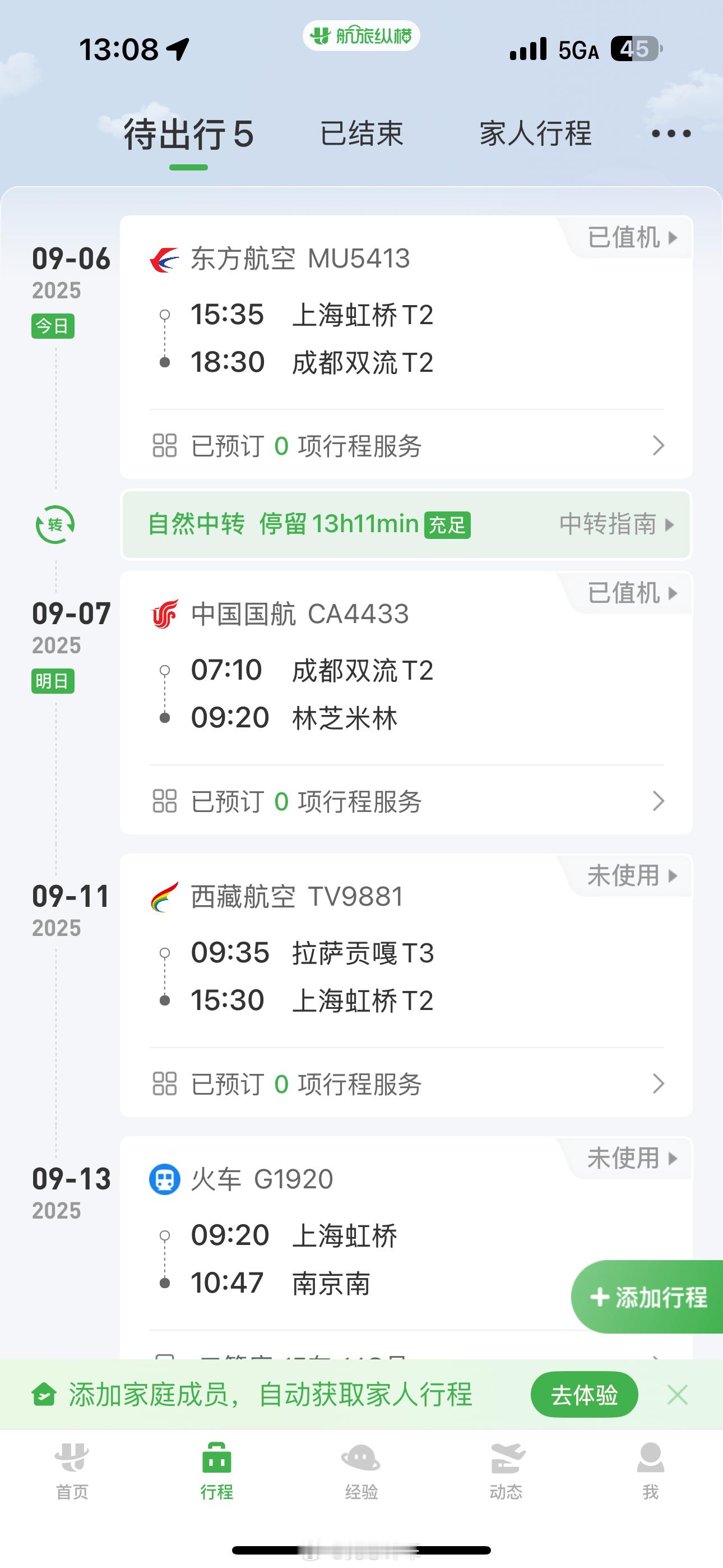Tap the three-dot more options icon

pos(671,133)
